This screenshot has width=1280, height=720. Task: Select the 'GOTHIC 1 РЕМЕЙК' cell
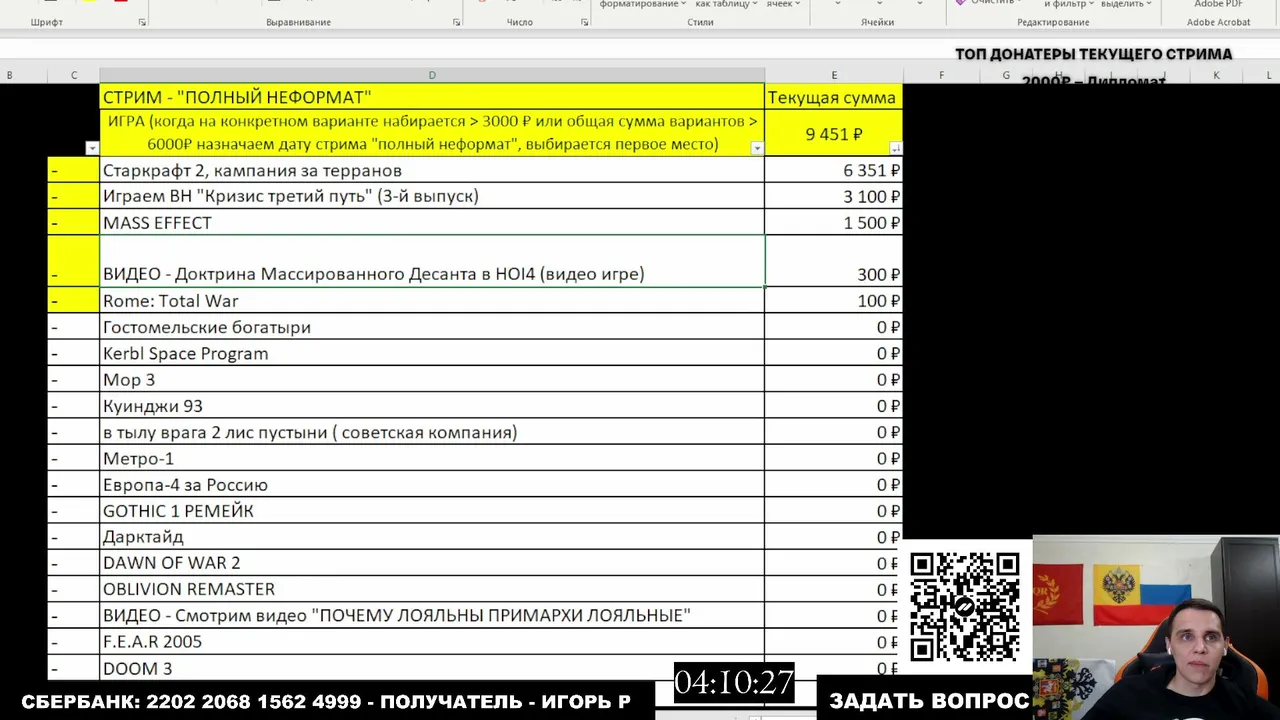click(x=432, y=511)
